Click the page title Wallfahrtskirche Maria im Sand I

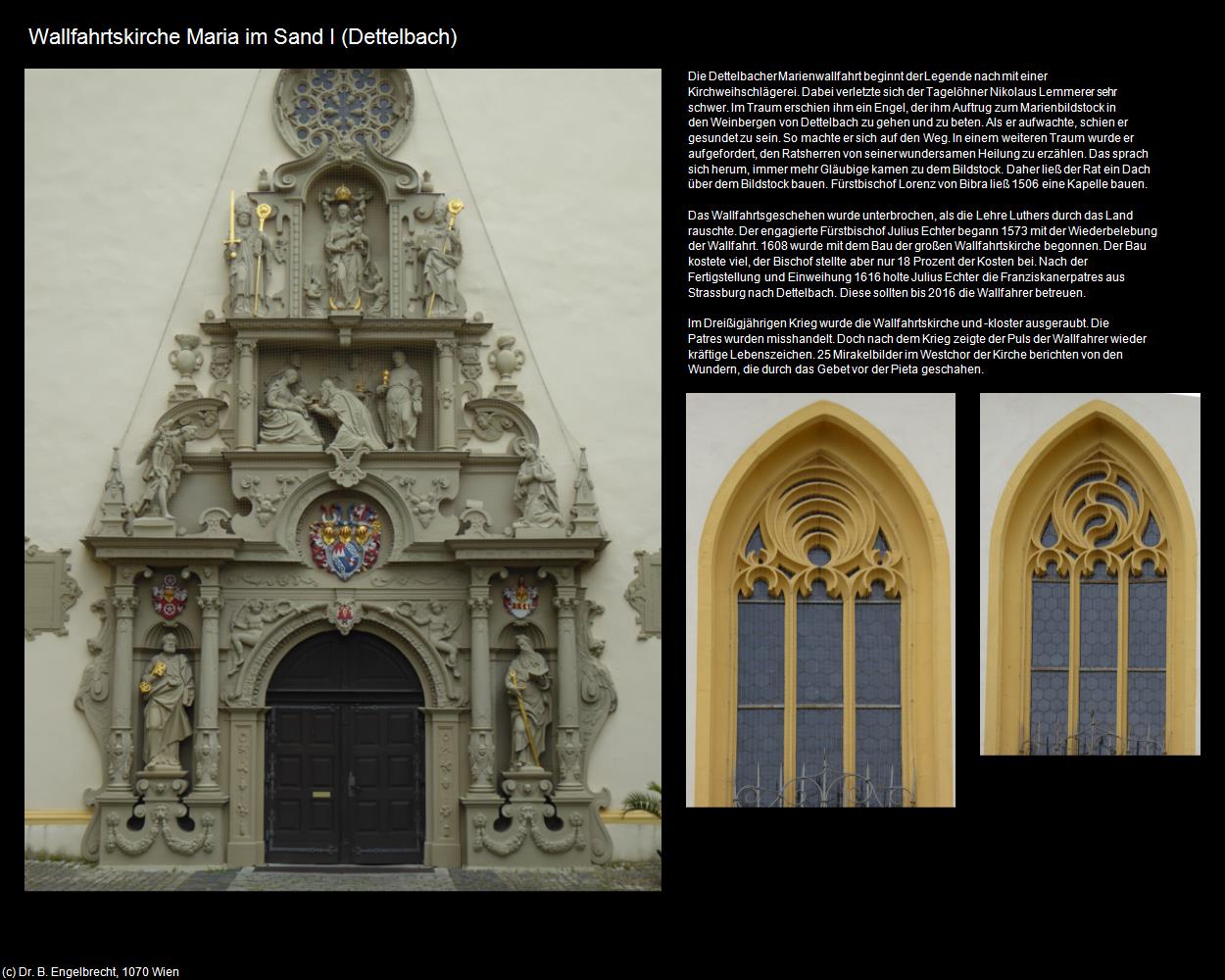pyautogui.click(x=243, y=37)
